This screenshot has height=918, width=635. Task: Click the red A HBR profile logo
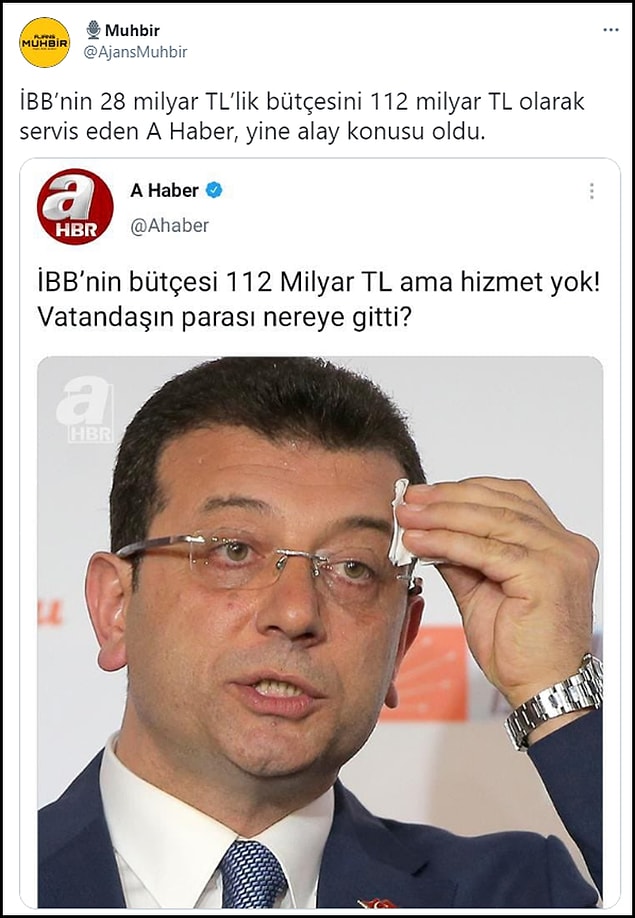[x=75, y=206]
